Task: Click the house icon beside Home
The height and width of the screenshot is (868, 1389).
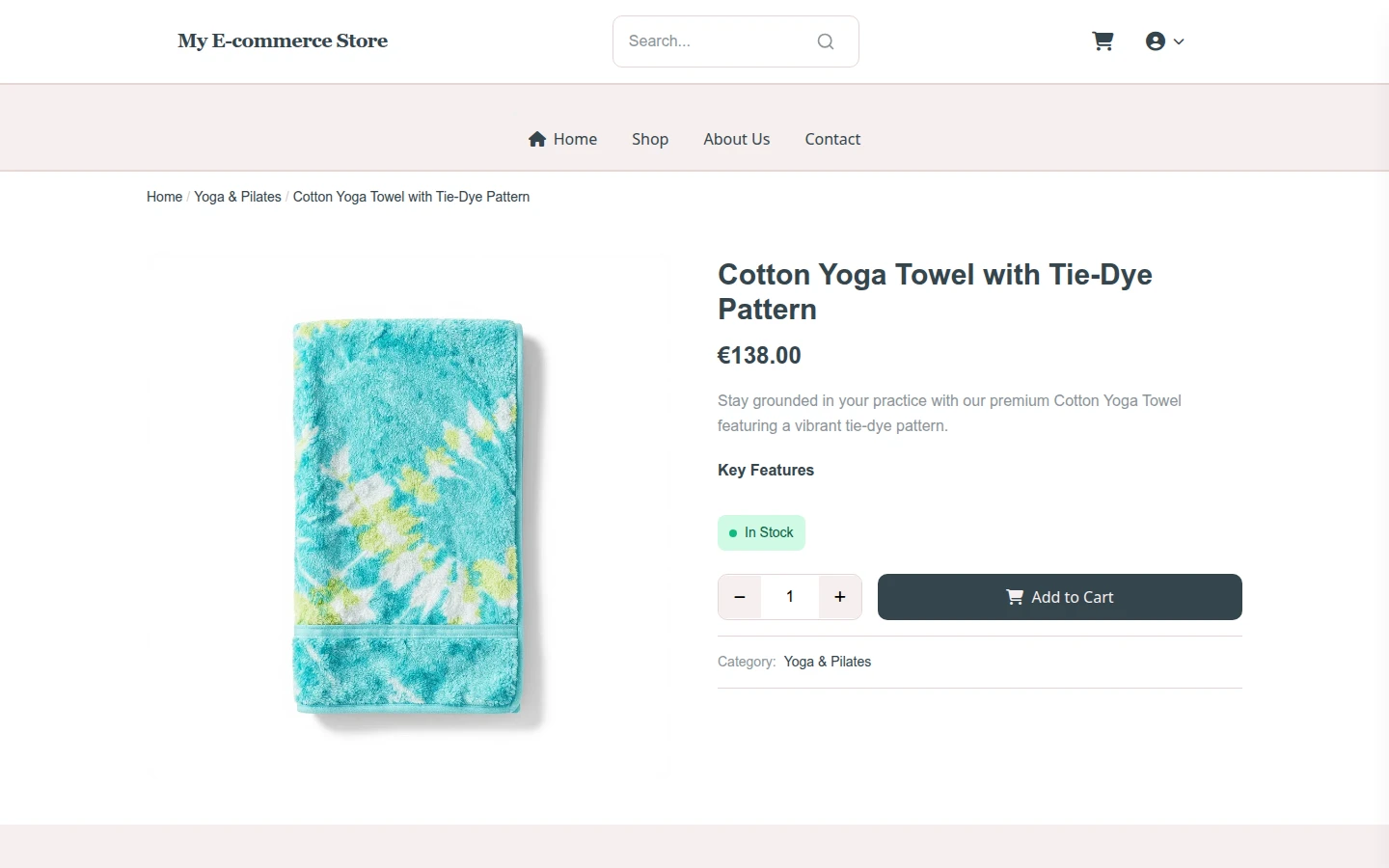Action: [x=537, y=139]
